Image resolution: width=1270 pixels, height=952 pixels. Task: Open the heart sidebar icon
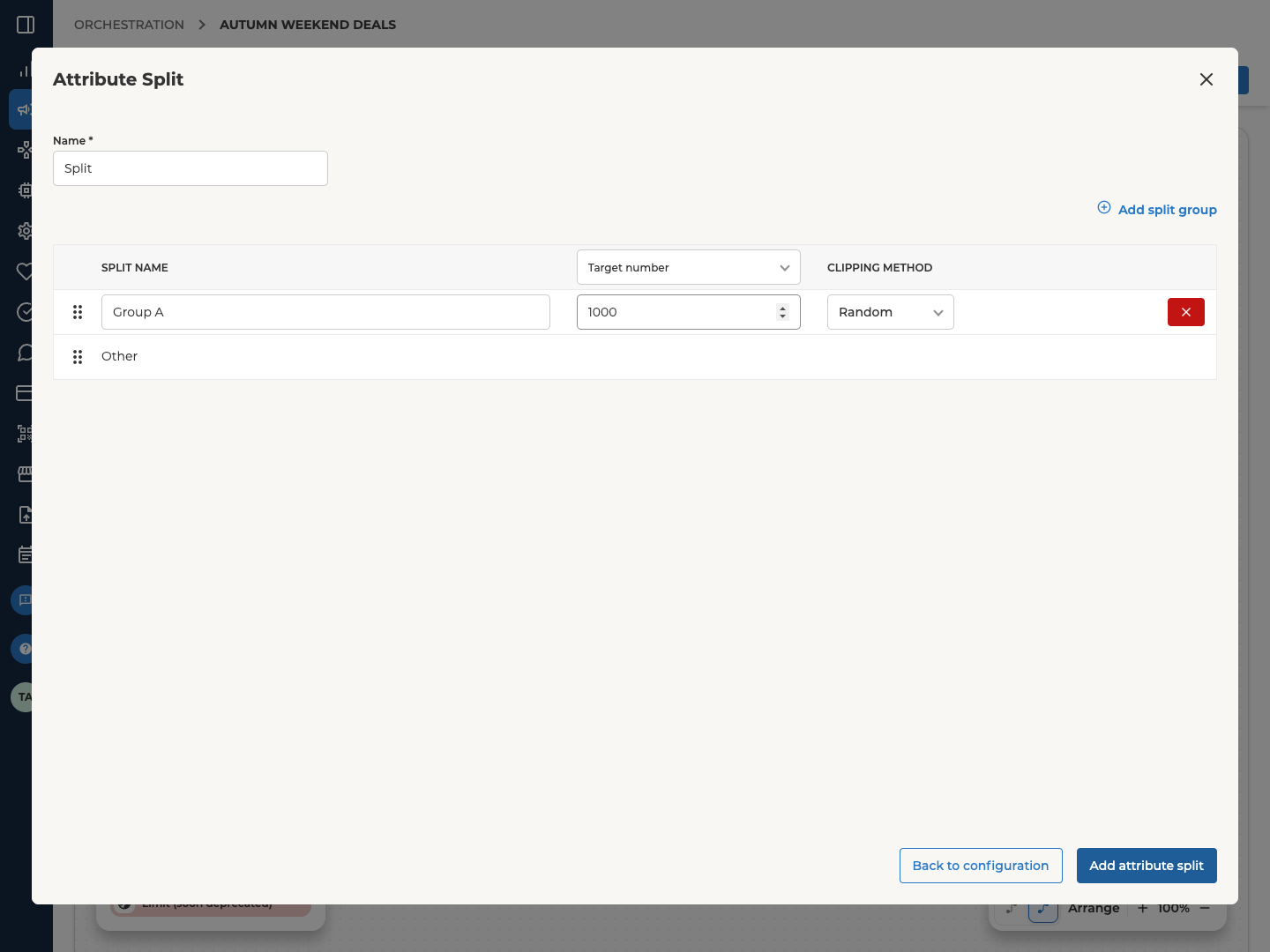click(x=24, y=271)
